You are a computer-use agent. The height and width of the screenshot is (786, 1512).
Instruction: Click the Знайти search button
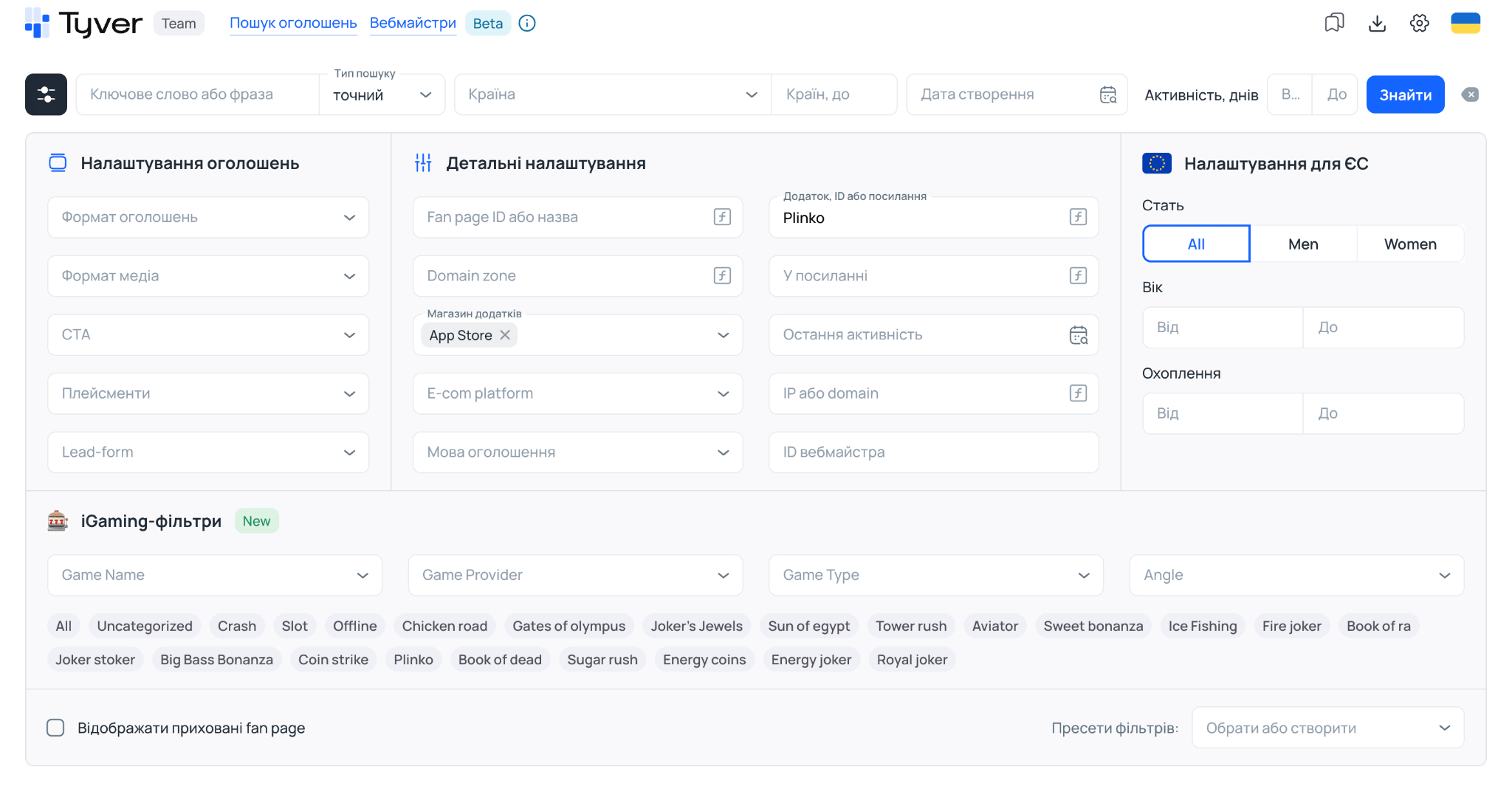click(x=1405, y=94)
